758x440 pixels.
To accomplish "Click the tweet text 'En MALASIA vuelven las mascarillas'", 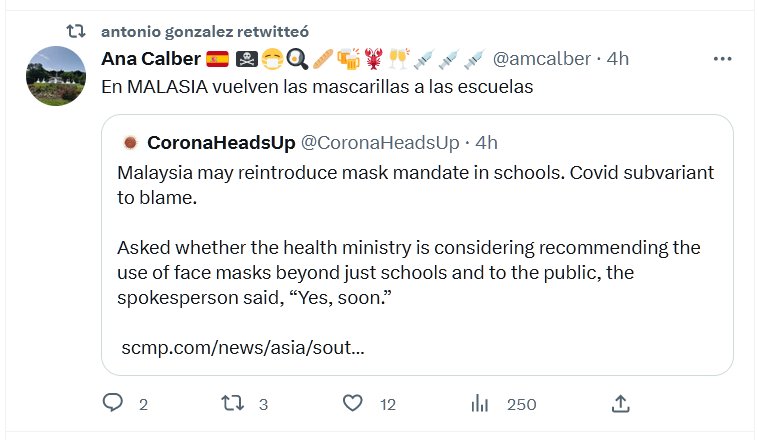I will click(x=317, y=87).
